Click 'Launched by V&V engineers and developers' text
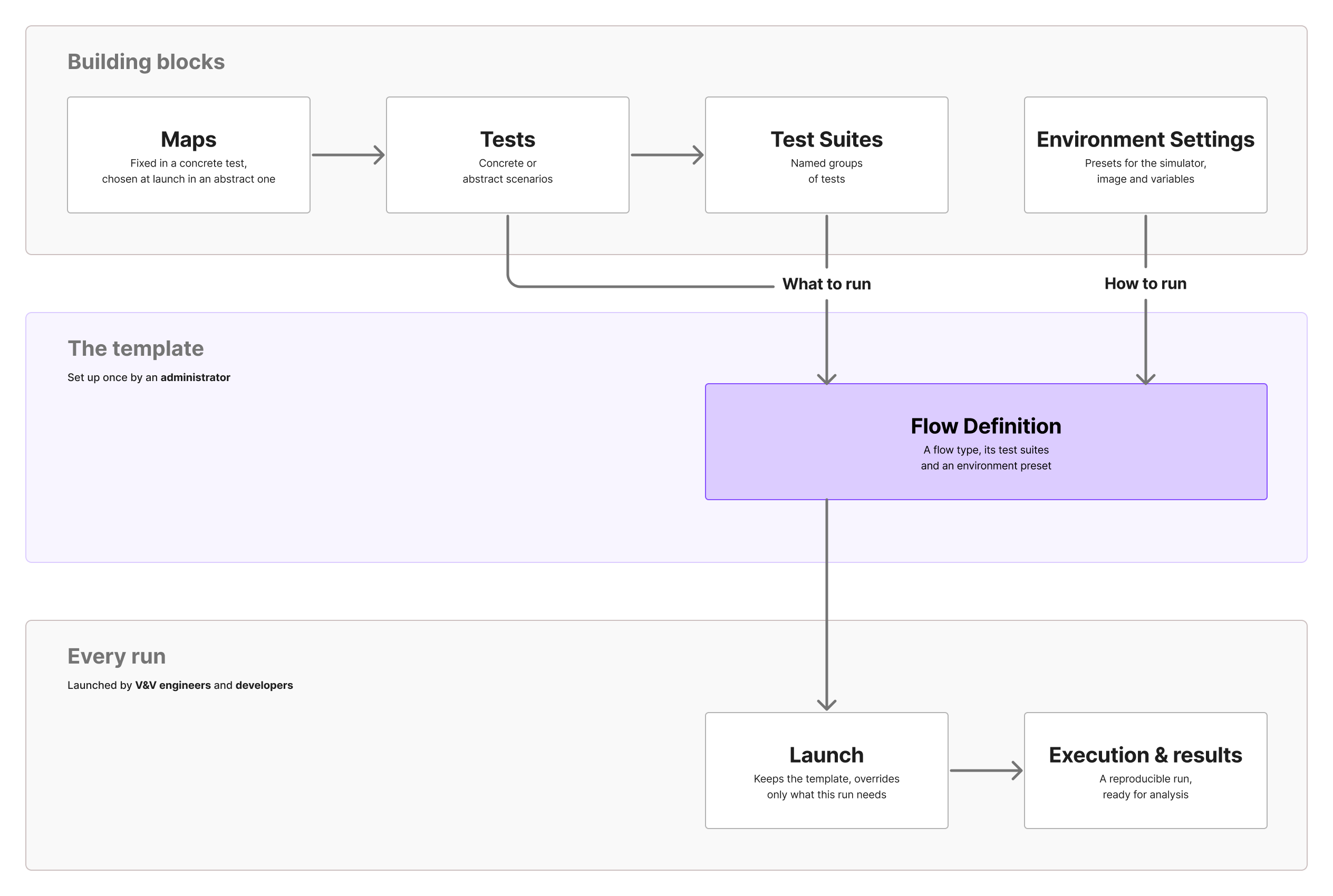1333x896 pixels. tap(180, 685)
